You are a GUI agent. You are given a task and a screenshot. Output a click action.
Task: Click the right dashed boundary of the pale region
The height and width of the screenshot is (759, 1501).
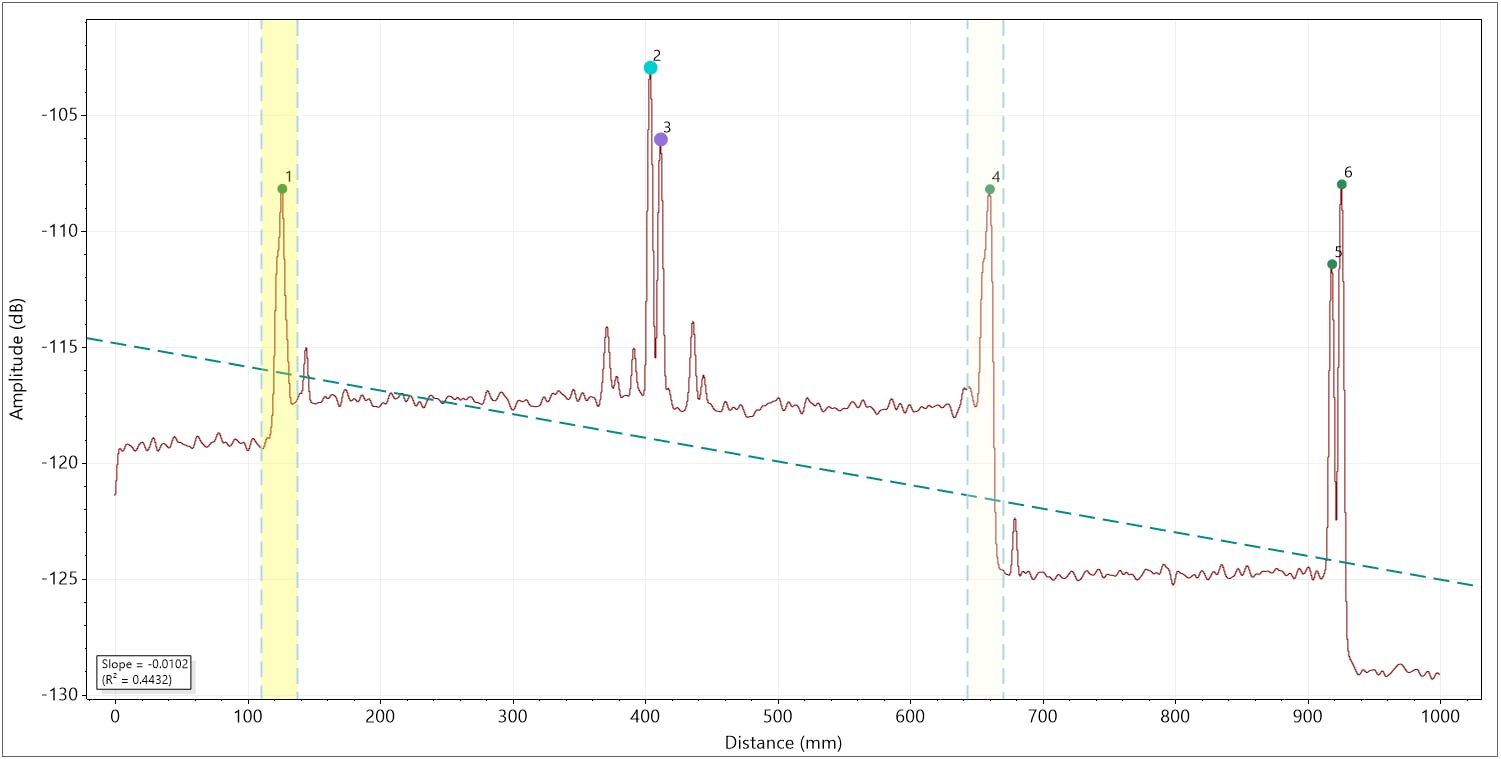pyautogui.click(x=1003, y=300)
